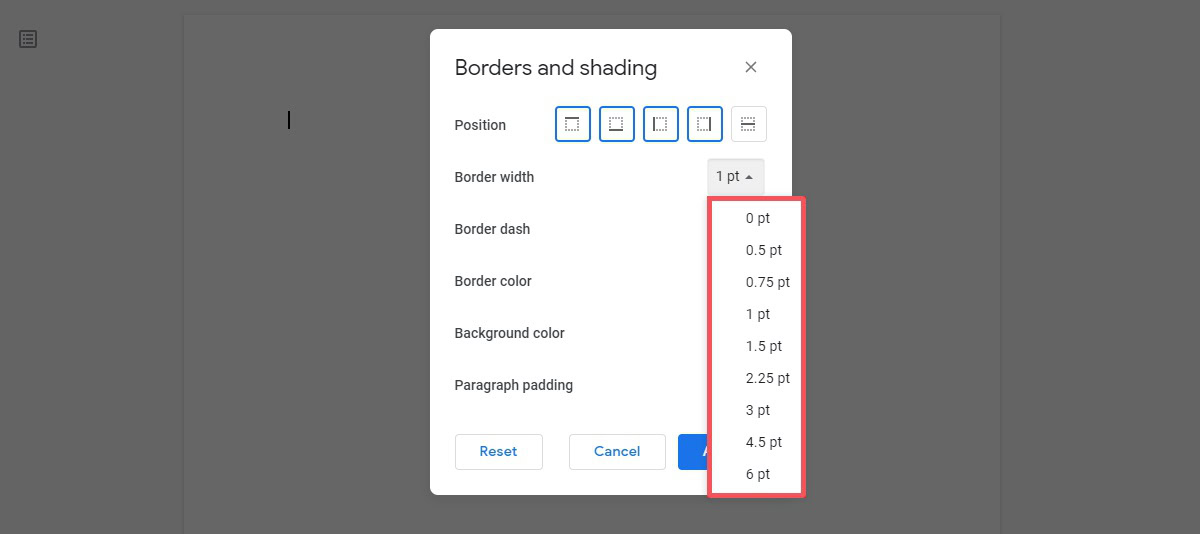This screenshot has height=534, width=1200.
Task: Enable the between-paragraphs border icon
Action: pos(749,124)
